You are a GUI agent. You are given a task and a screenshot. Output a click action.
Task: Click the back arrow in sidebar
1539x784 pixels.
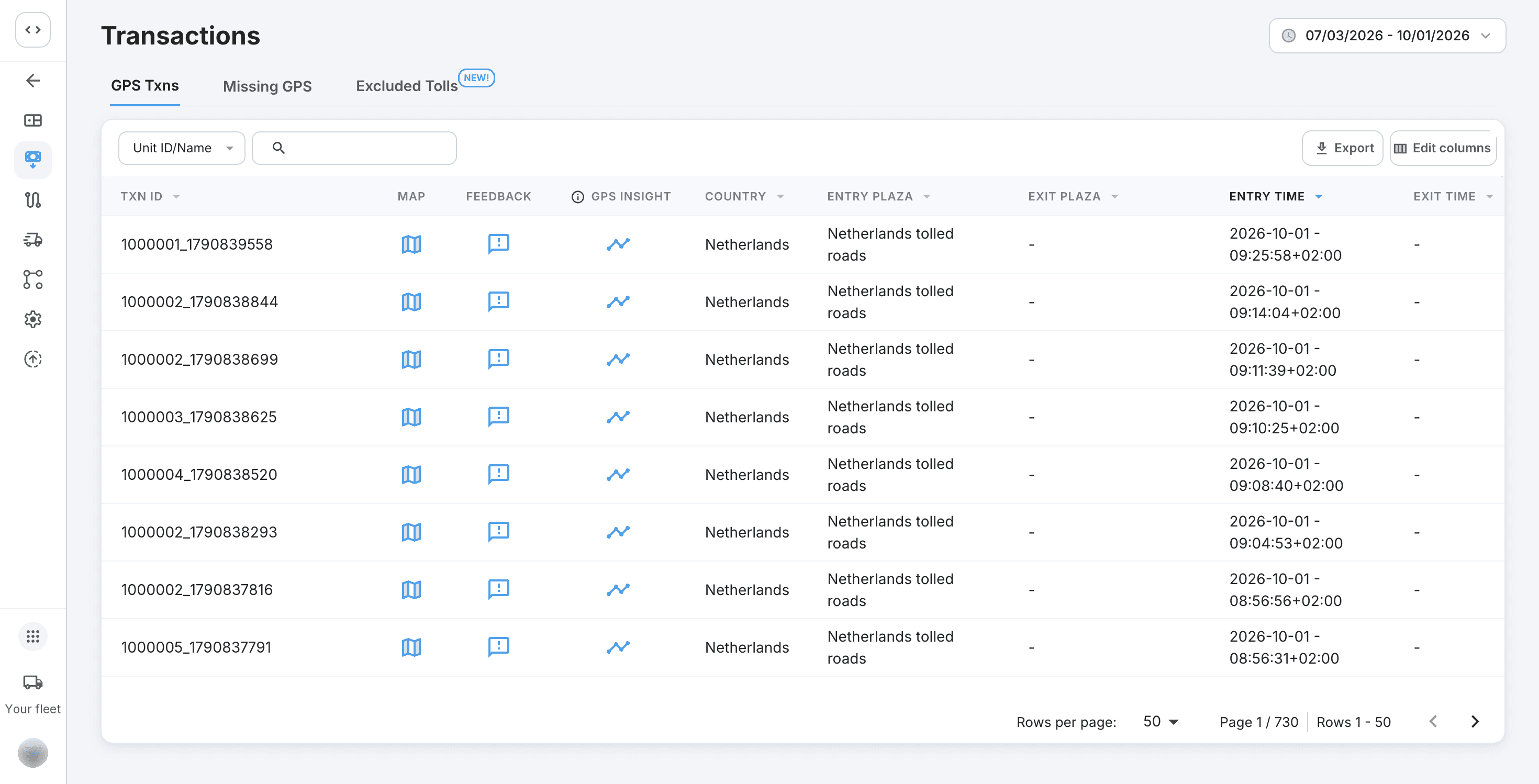click(33, 81)
